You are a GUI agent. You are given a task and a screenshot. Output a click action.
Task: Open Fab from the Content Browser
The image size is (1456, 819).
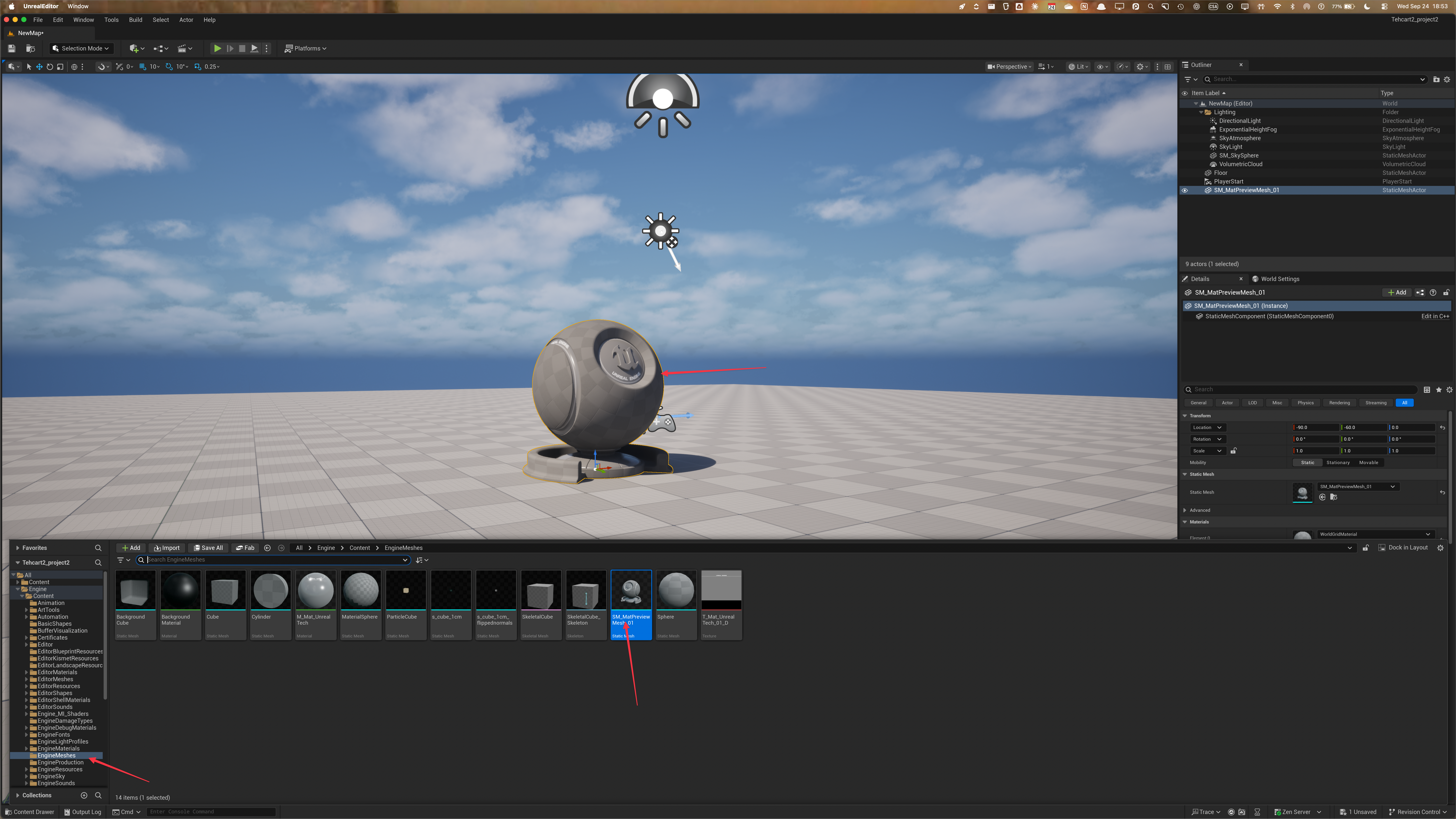coord(245,548)
